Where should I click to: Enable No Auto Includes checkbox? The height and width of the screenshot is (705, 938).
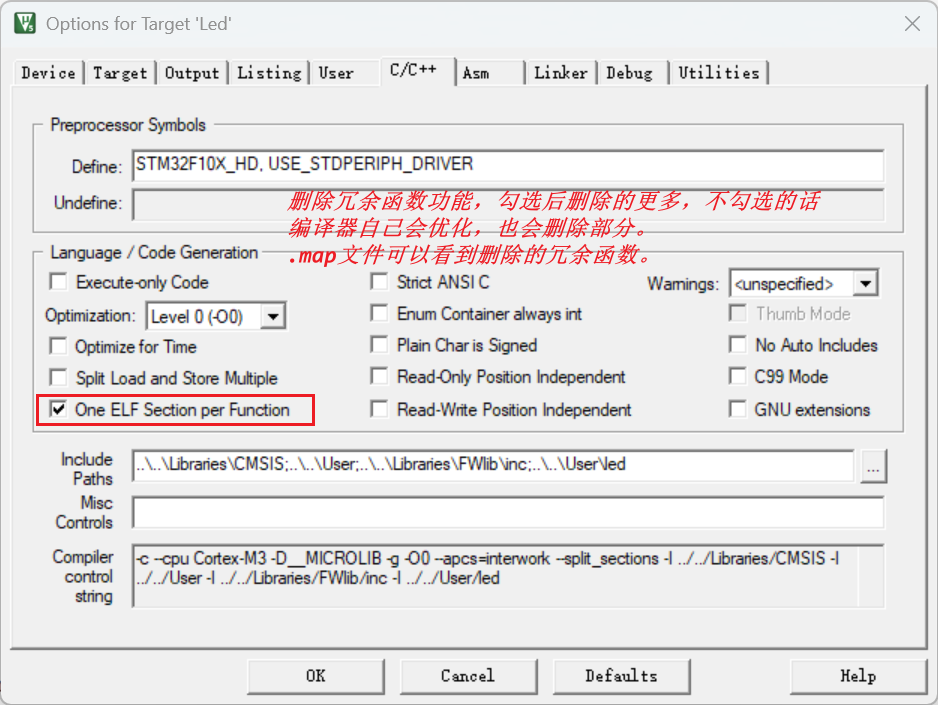pos(738,346)
